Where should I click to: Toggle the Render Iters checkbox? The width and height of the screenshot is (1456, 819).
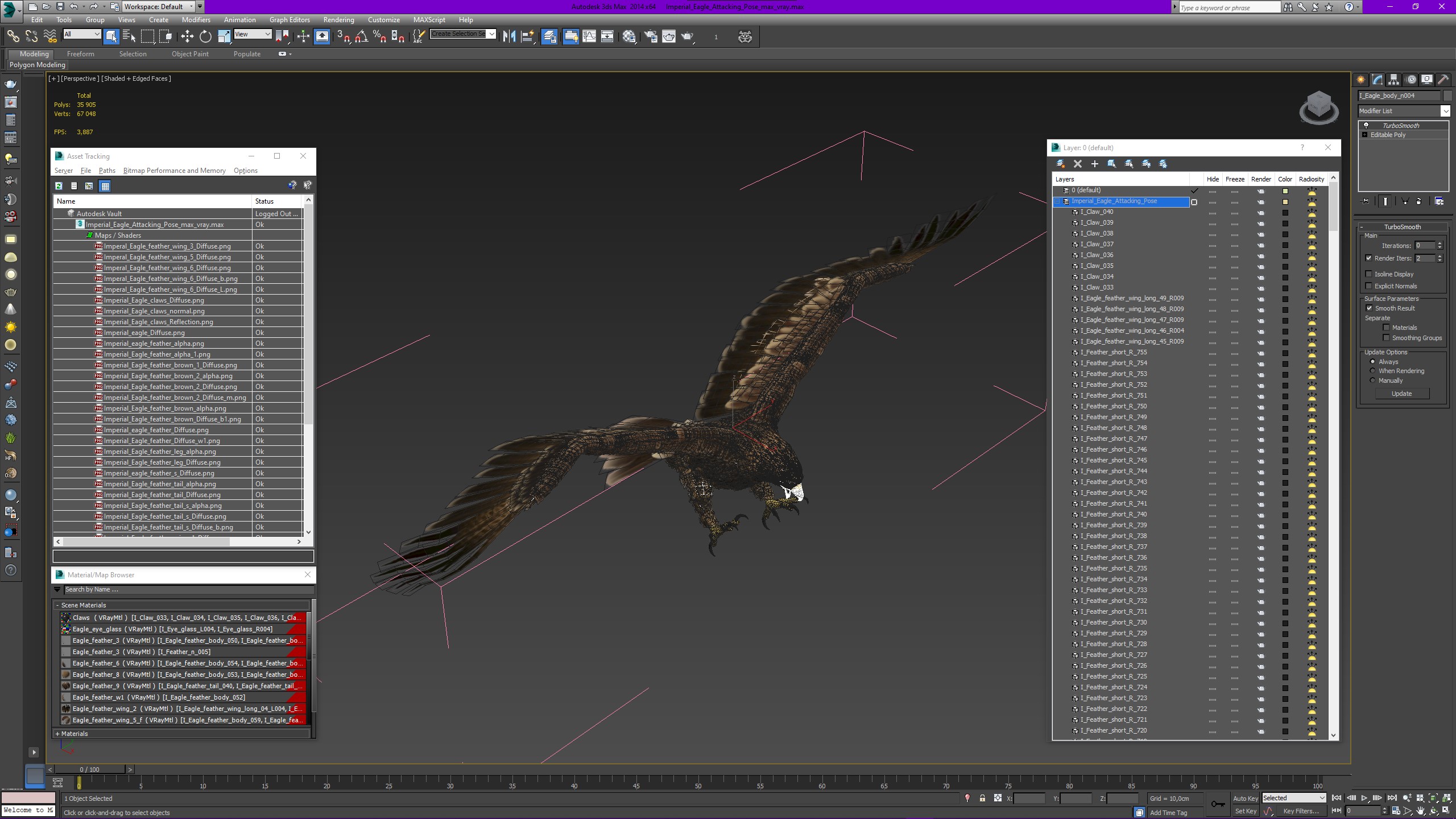coord(1369,258)
